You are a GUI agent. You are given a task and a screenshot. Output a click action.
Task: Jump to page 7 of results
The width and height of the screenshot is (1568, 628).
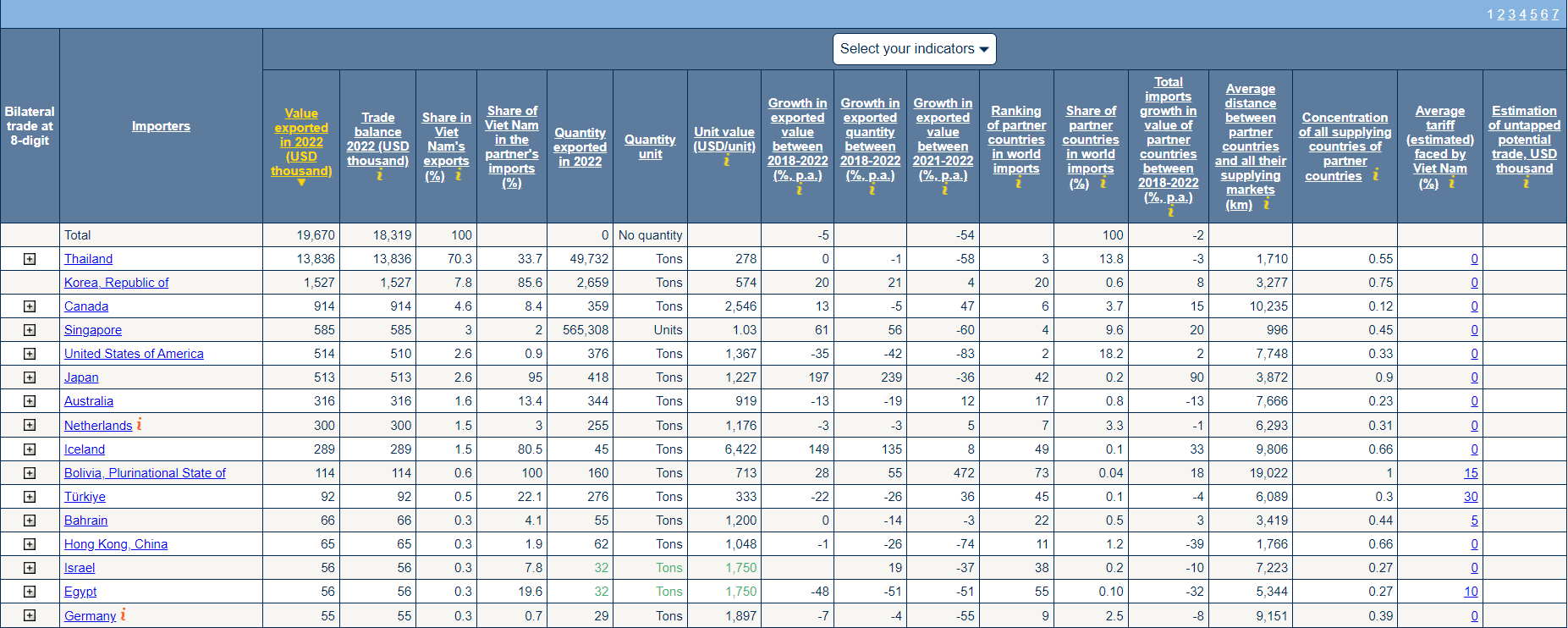click(1555, 14)
